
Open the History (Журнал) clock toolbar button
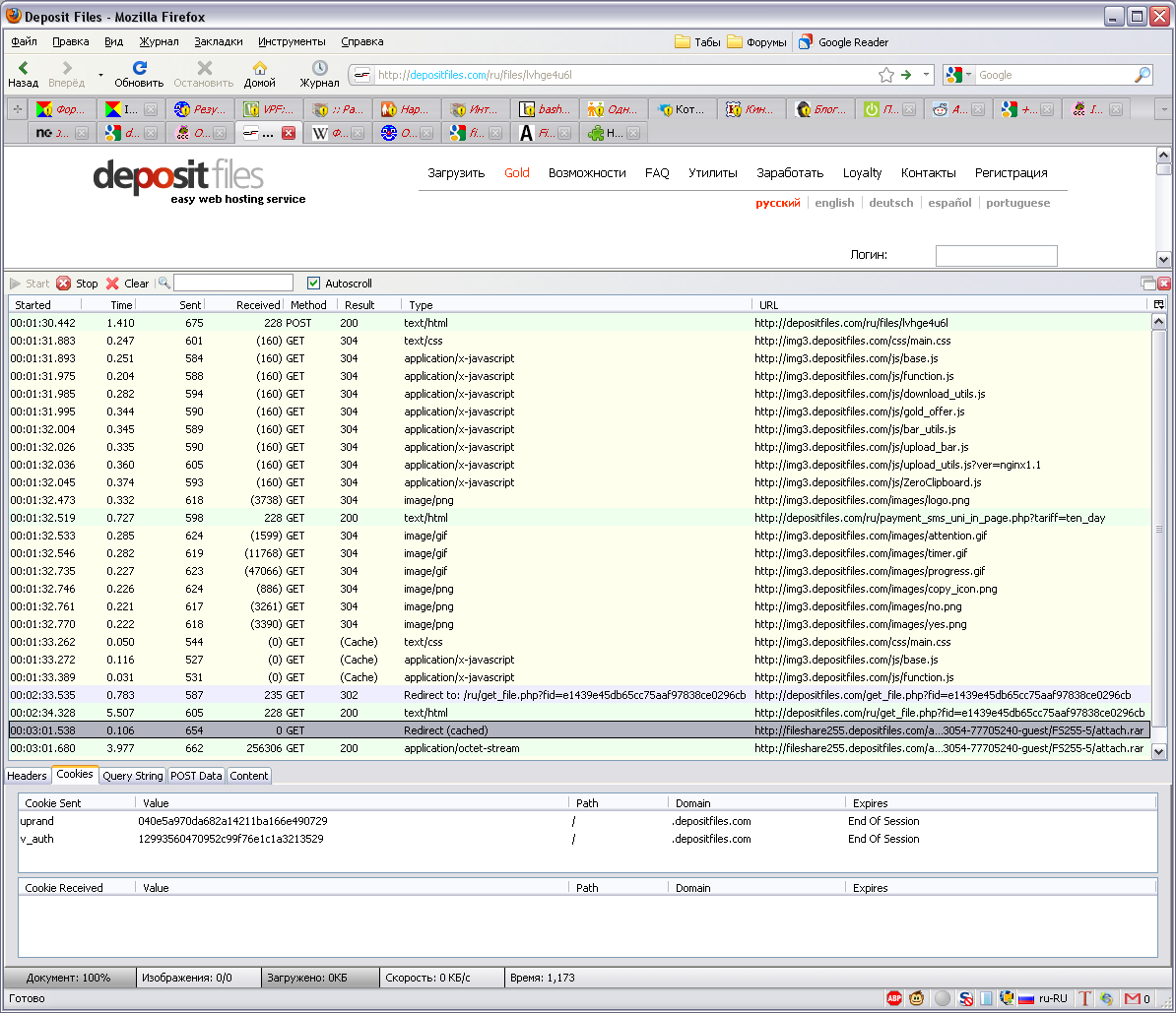319,69
